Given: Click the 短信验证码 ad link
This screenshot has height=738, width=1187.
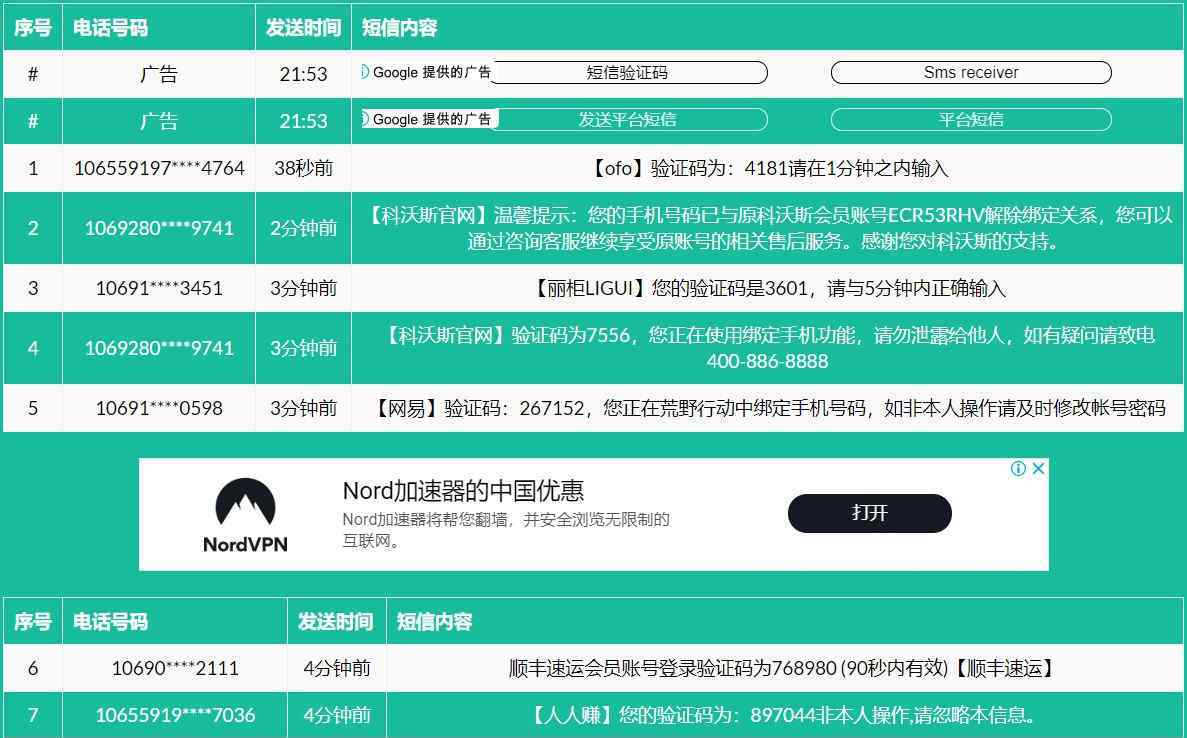Looking at the screenshot, I should (x=628, y=73).
